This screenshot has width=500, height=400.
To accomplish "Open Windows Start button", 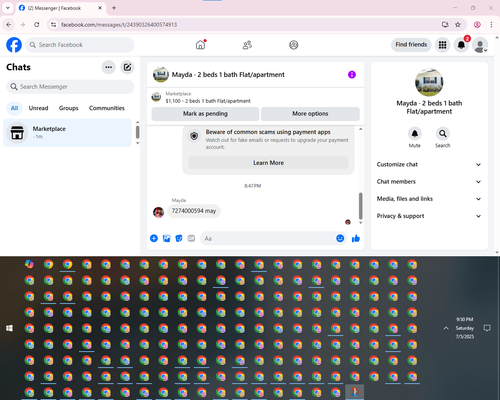I will tap(9, 328).
